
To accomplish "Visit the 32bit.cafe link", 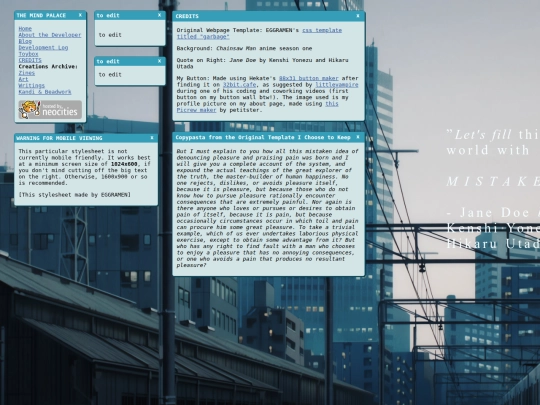I will click(239, 85).
